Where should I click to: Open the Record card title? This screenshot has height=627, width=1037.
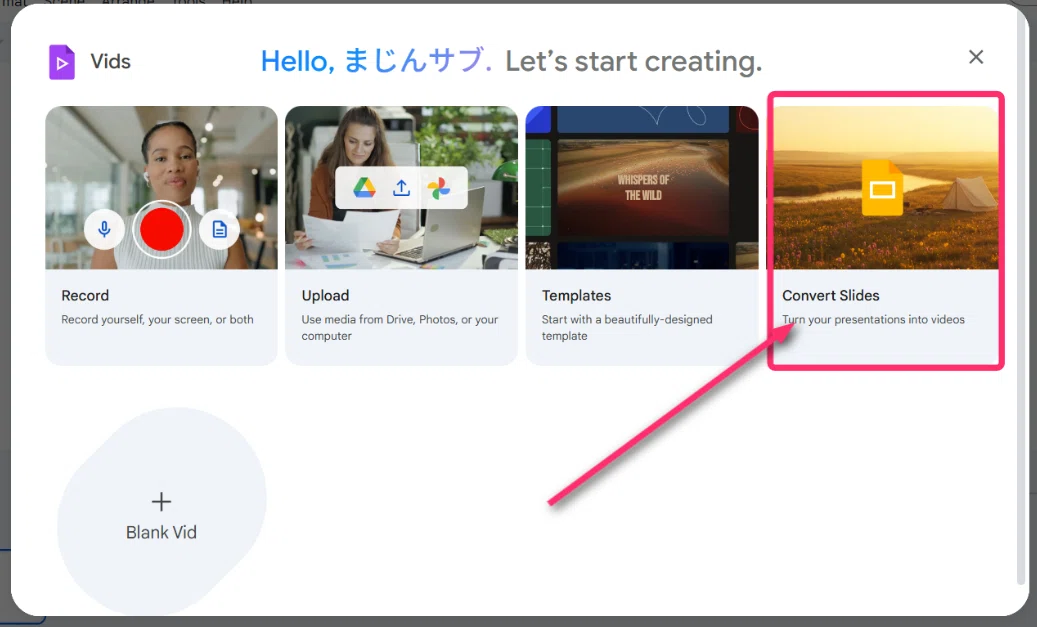85,296
